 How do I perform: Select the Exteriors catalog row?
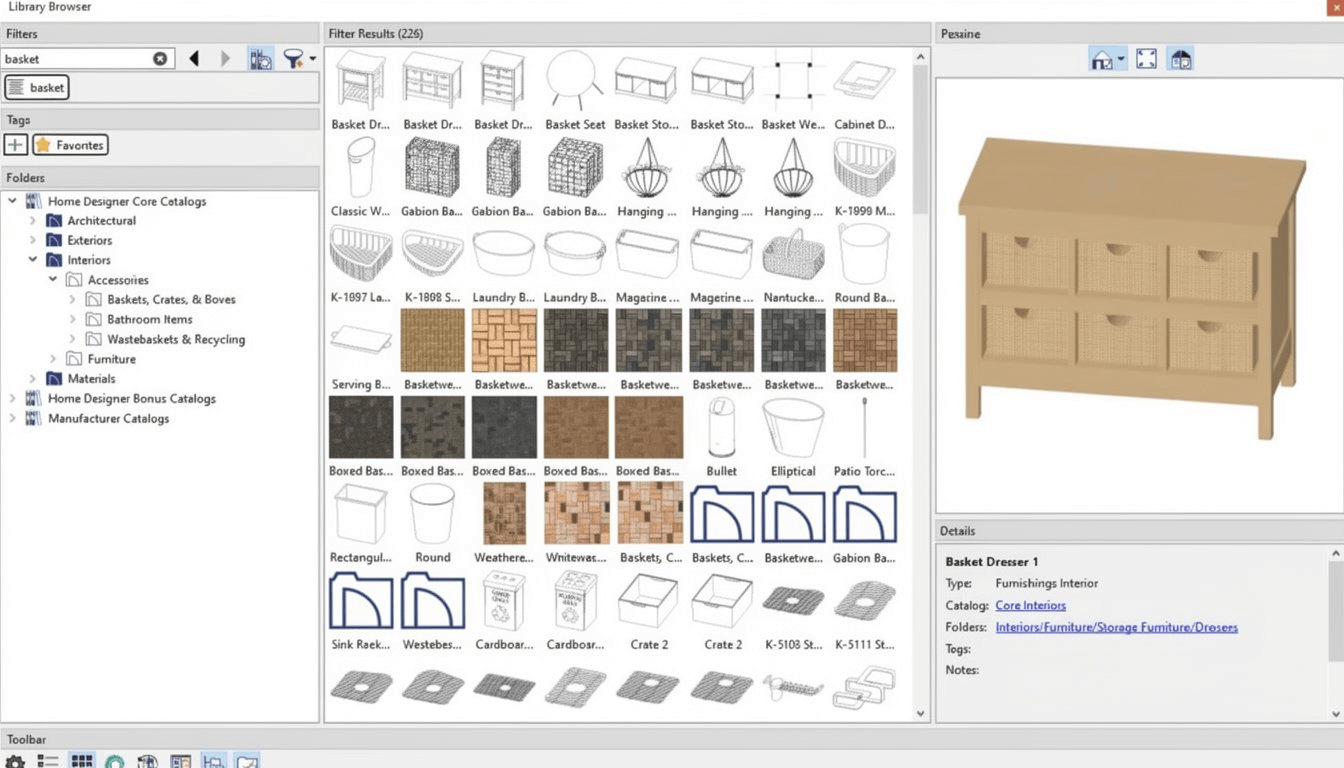tap(89, 240)
